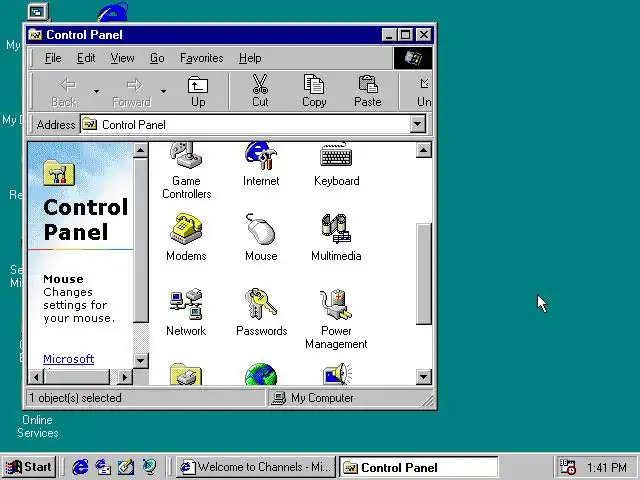Launch Outlook Express from Quick Launch
Screen dimensions: 640x480
coord(103,467)
